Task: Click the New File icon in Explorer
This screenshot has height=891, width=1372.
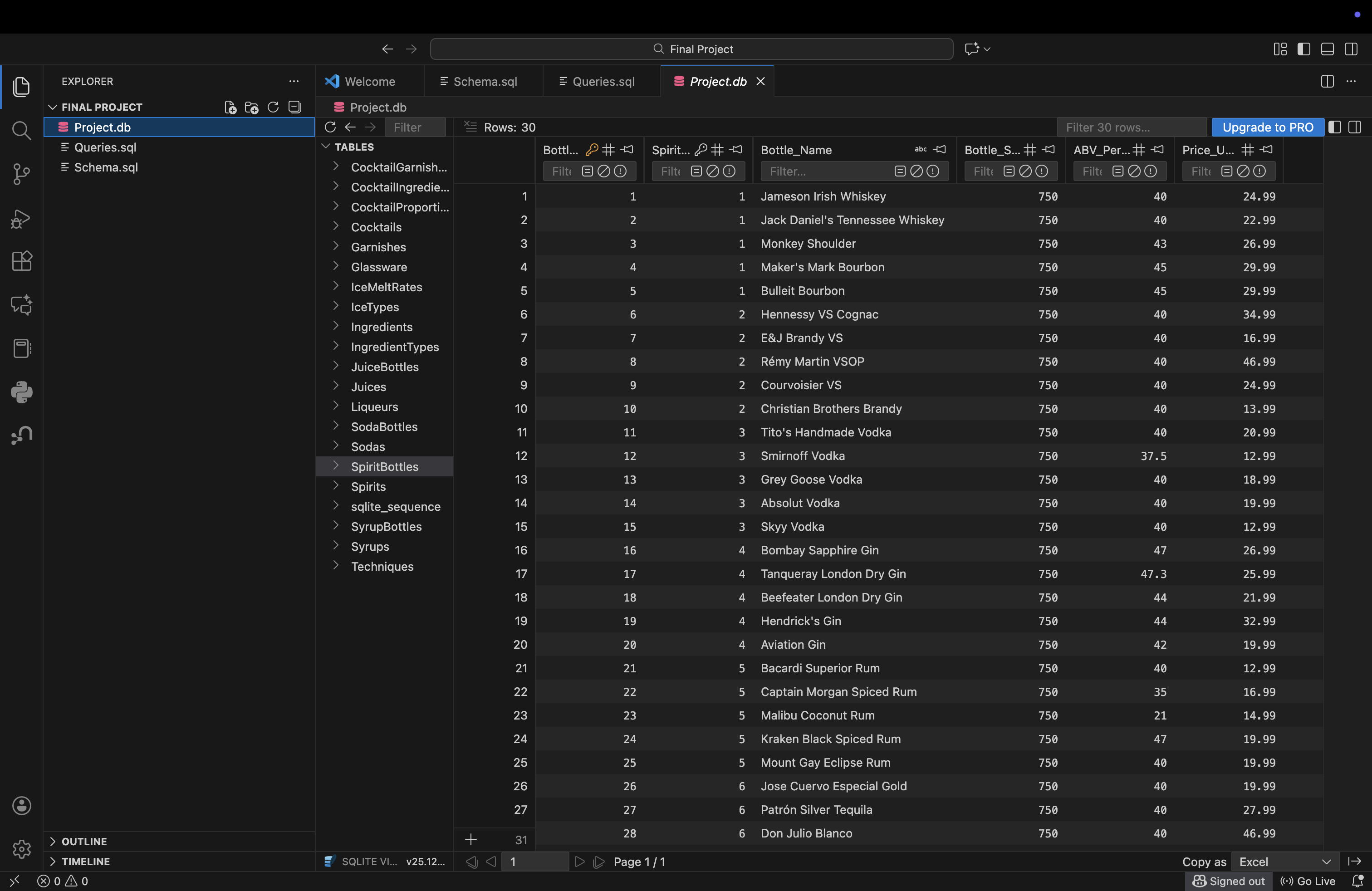Action: coord(230,107)
